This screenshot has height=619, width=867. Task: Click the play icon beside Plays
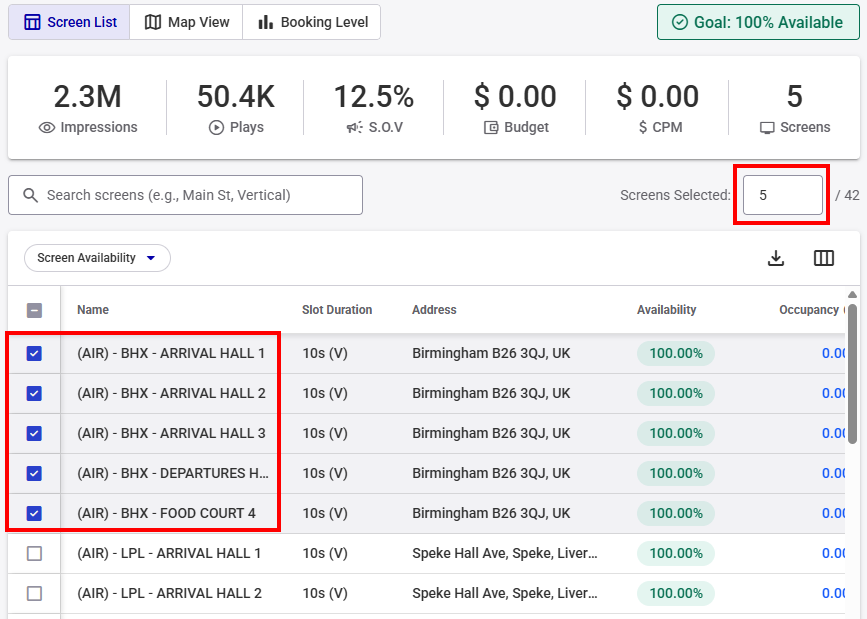(216, 128)
